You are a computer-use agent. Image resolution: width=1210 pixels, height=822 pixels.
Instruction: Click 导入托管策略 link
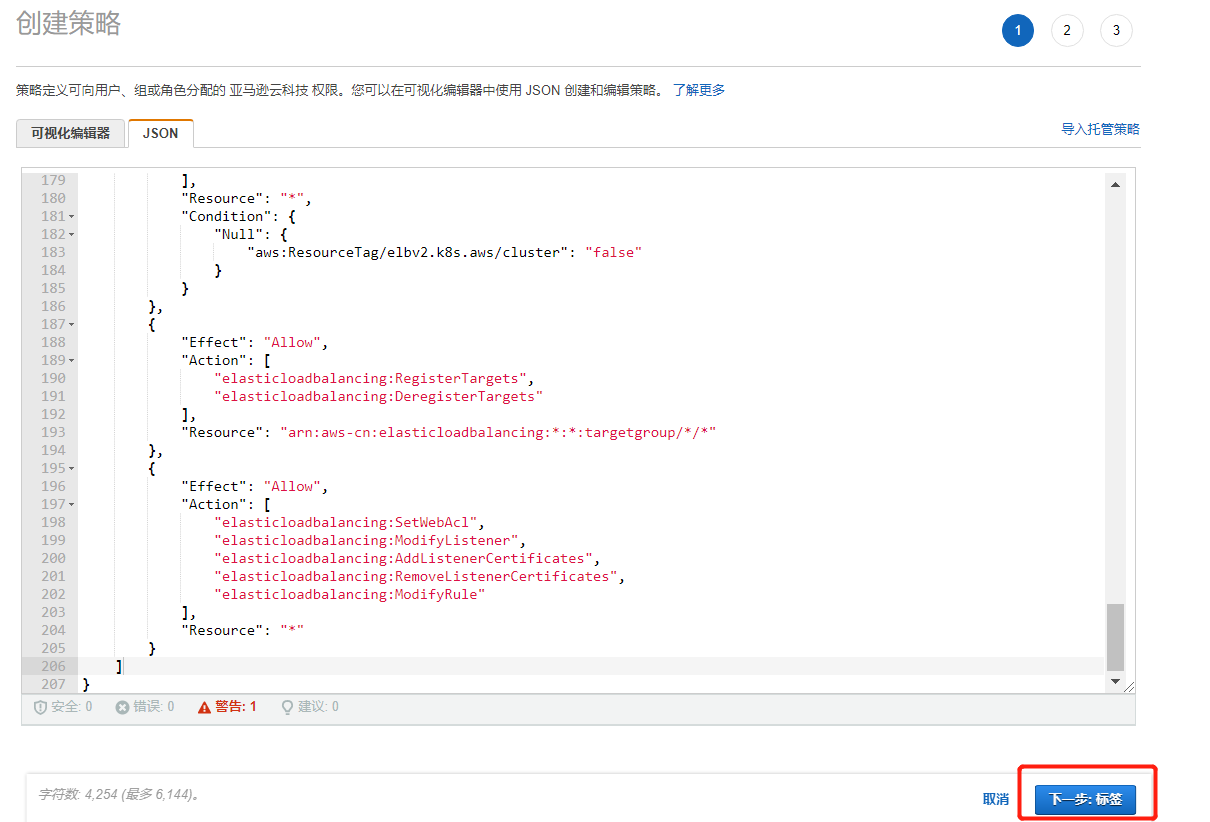click(1100, 129)
